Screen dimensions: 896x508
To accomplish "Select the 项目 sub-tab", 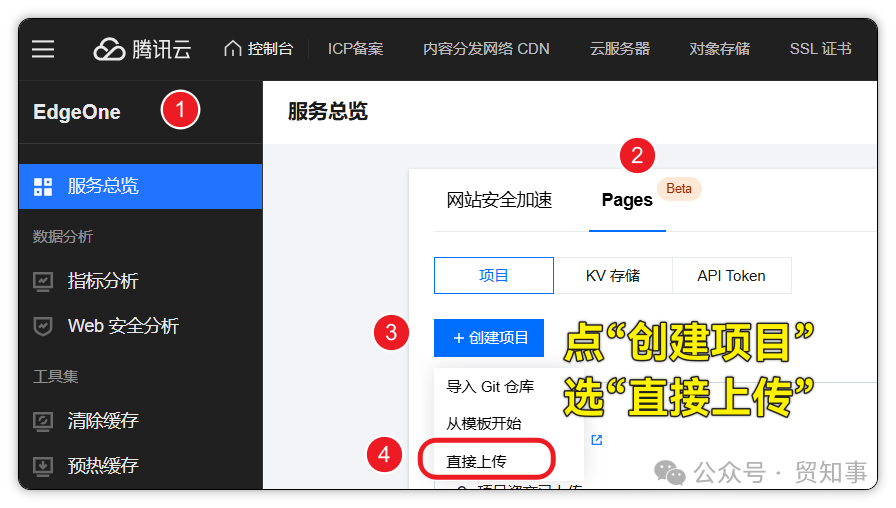I will tap(494, 275).
